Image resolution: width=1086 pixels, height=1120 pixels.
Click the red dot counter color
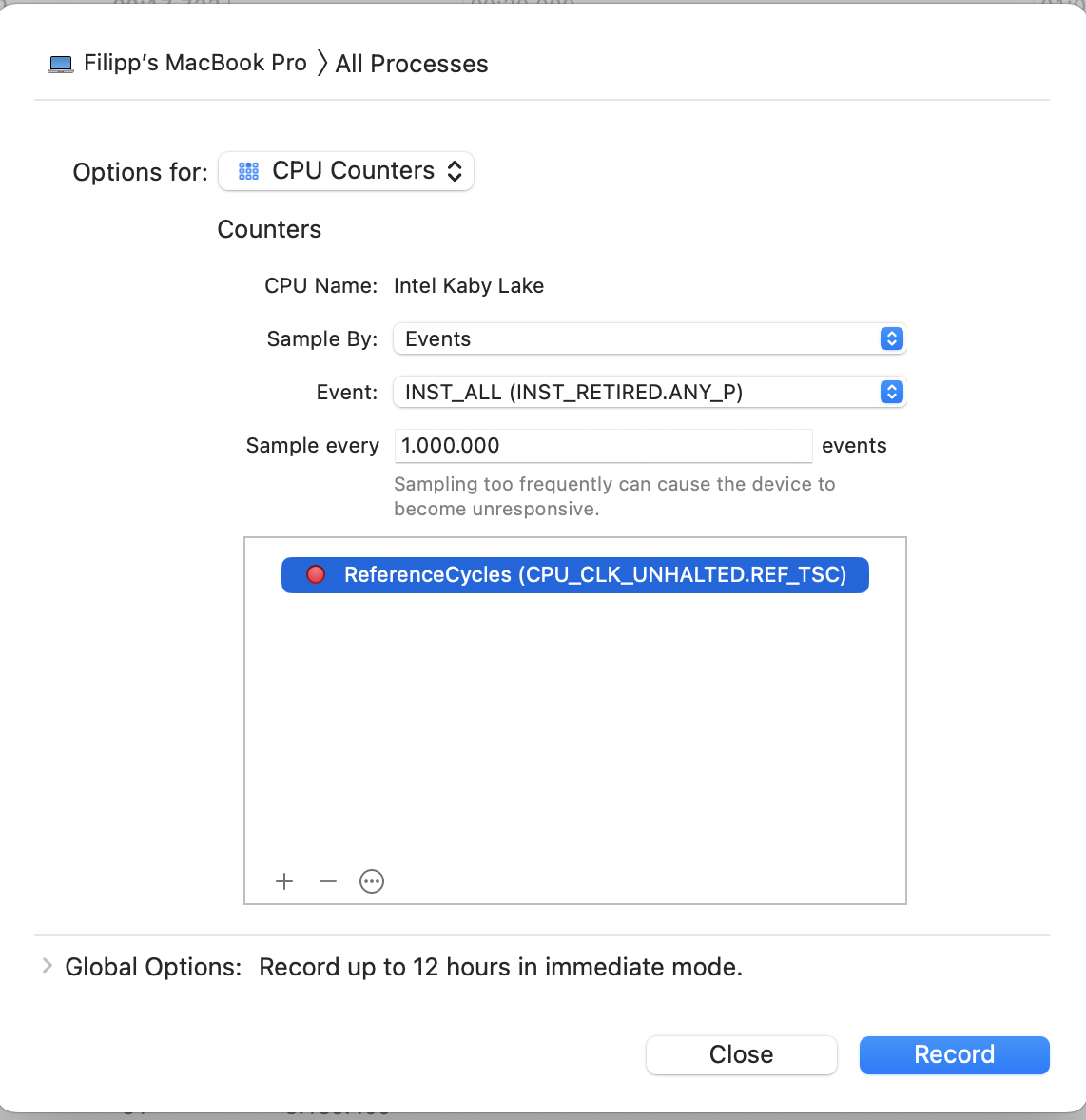[316, 574]
